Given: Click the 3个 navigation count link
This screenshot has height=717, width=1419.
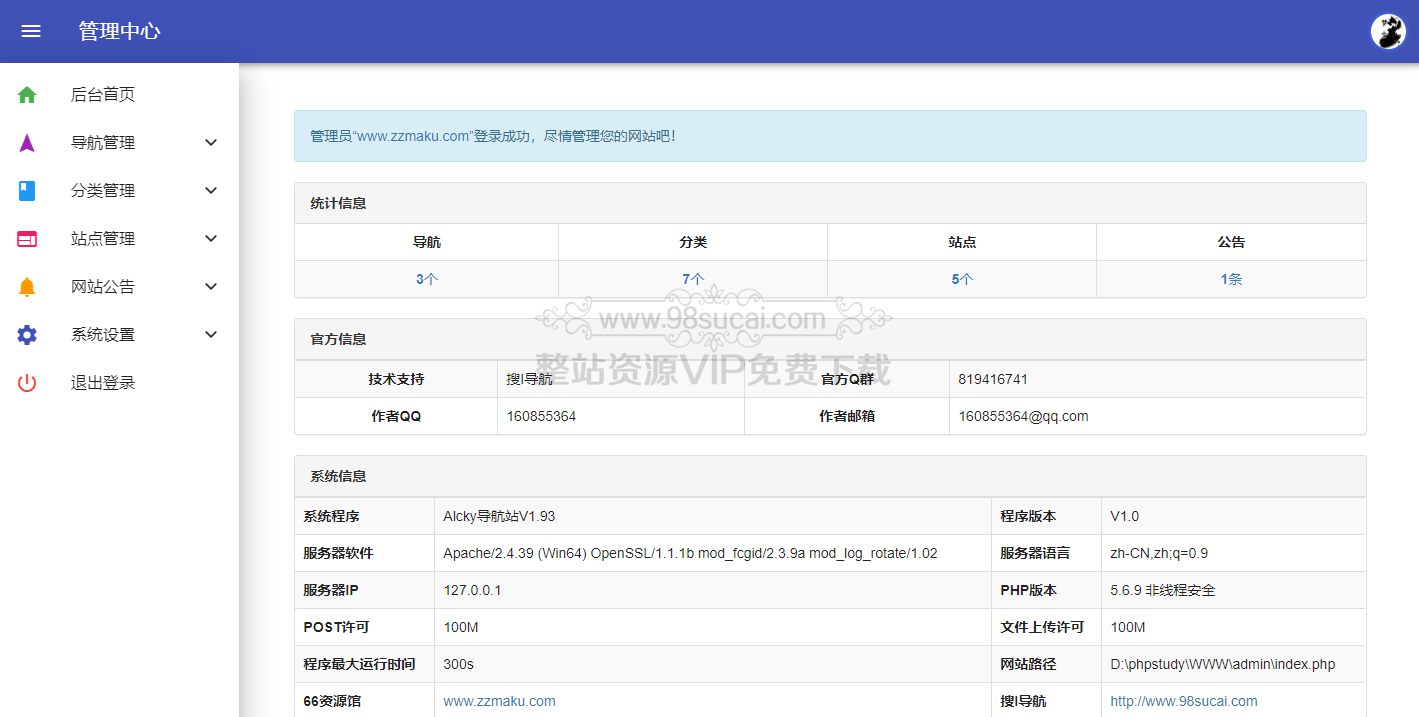Looking at the screenshot, I should [x=425, y=279].
